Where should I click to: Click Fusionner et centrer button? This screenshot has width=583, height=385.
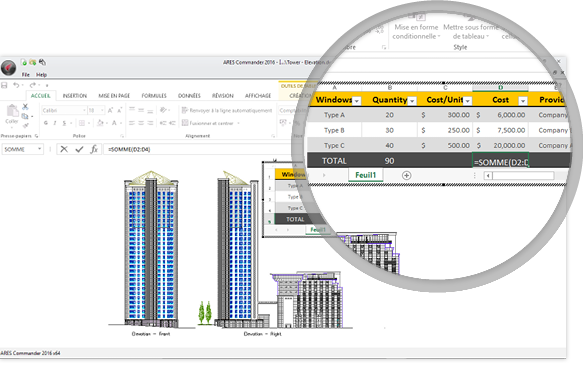[x=207, y=123]
